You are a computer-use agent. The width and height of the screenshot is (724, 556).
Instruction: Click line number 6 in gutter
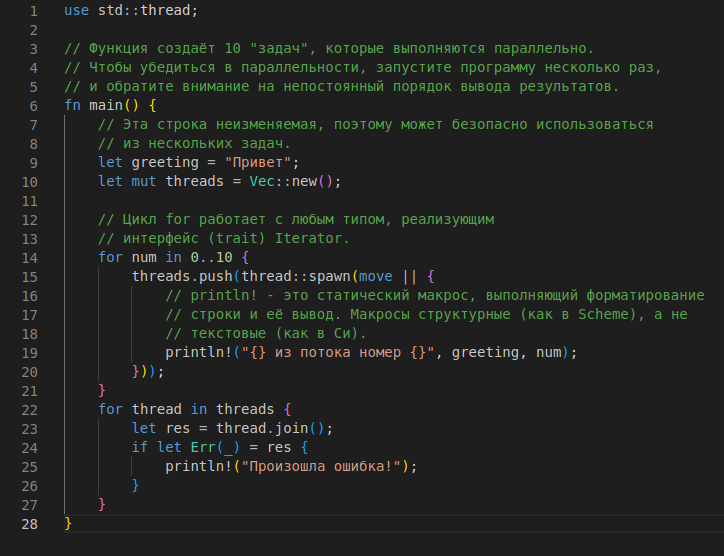click(34, 106)
